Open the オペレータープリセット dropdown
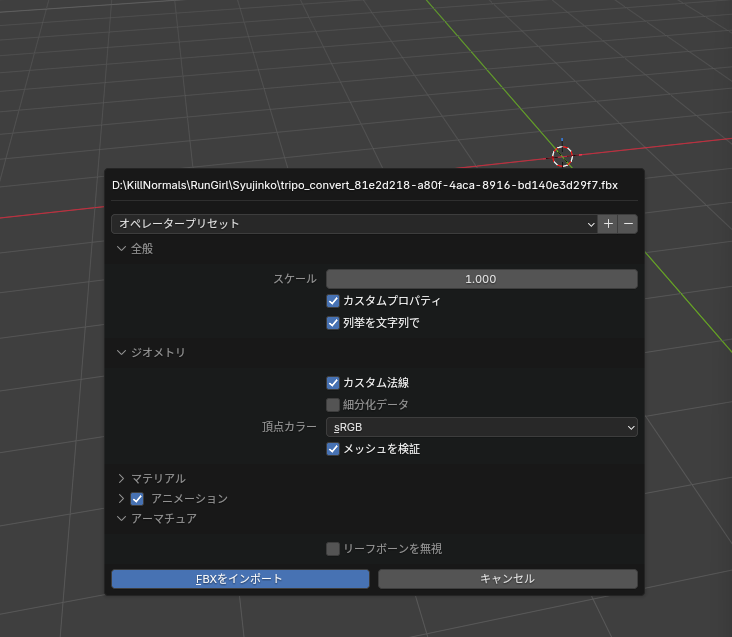 [354, 224]
